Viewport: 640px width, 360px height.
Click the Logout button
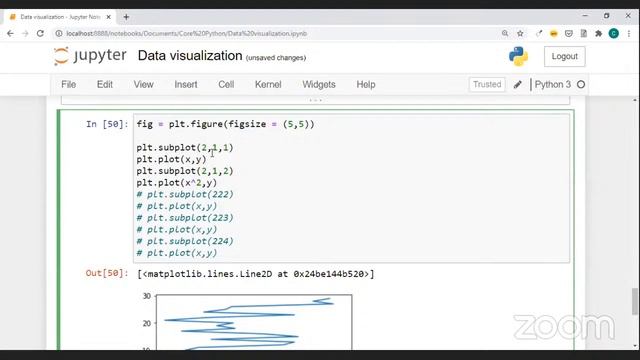click(x=564, y=56)
